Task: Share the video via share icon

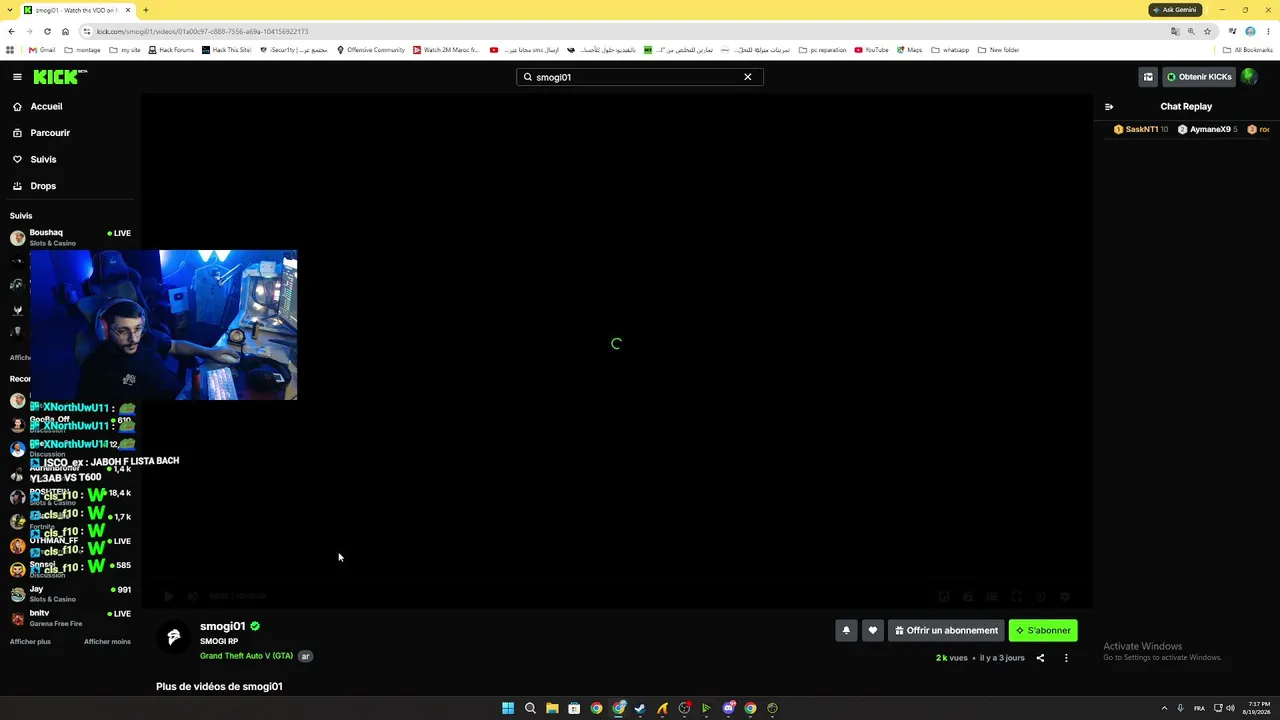Action: click(x=1040, y=658)
